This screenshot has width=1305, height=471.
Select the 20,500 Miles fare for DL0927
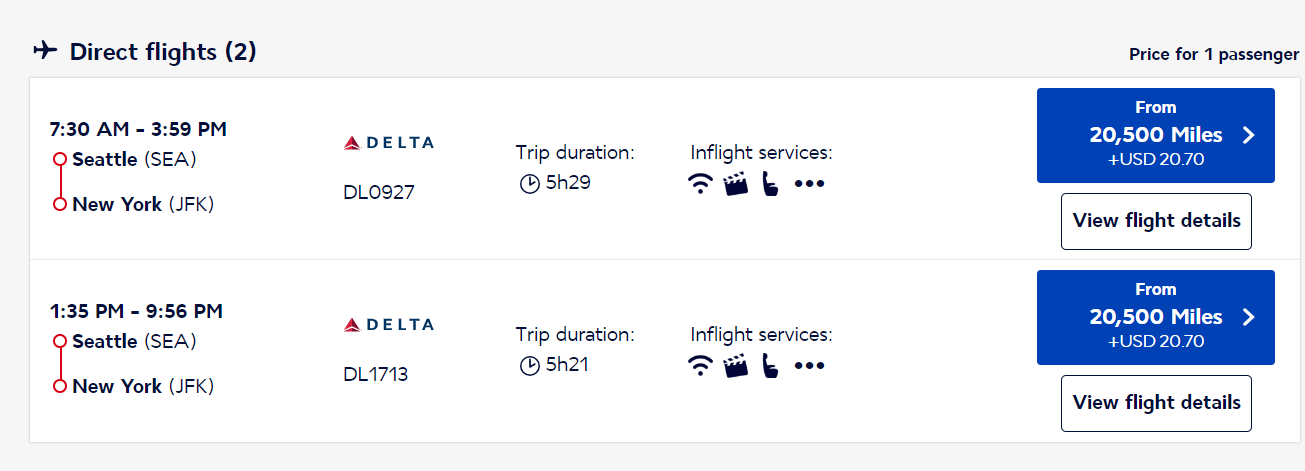tap(1155, 135)
